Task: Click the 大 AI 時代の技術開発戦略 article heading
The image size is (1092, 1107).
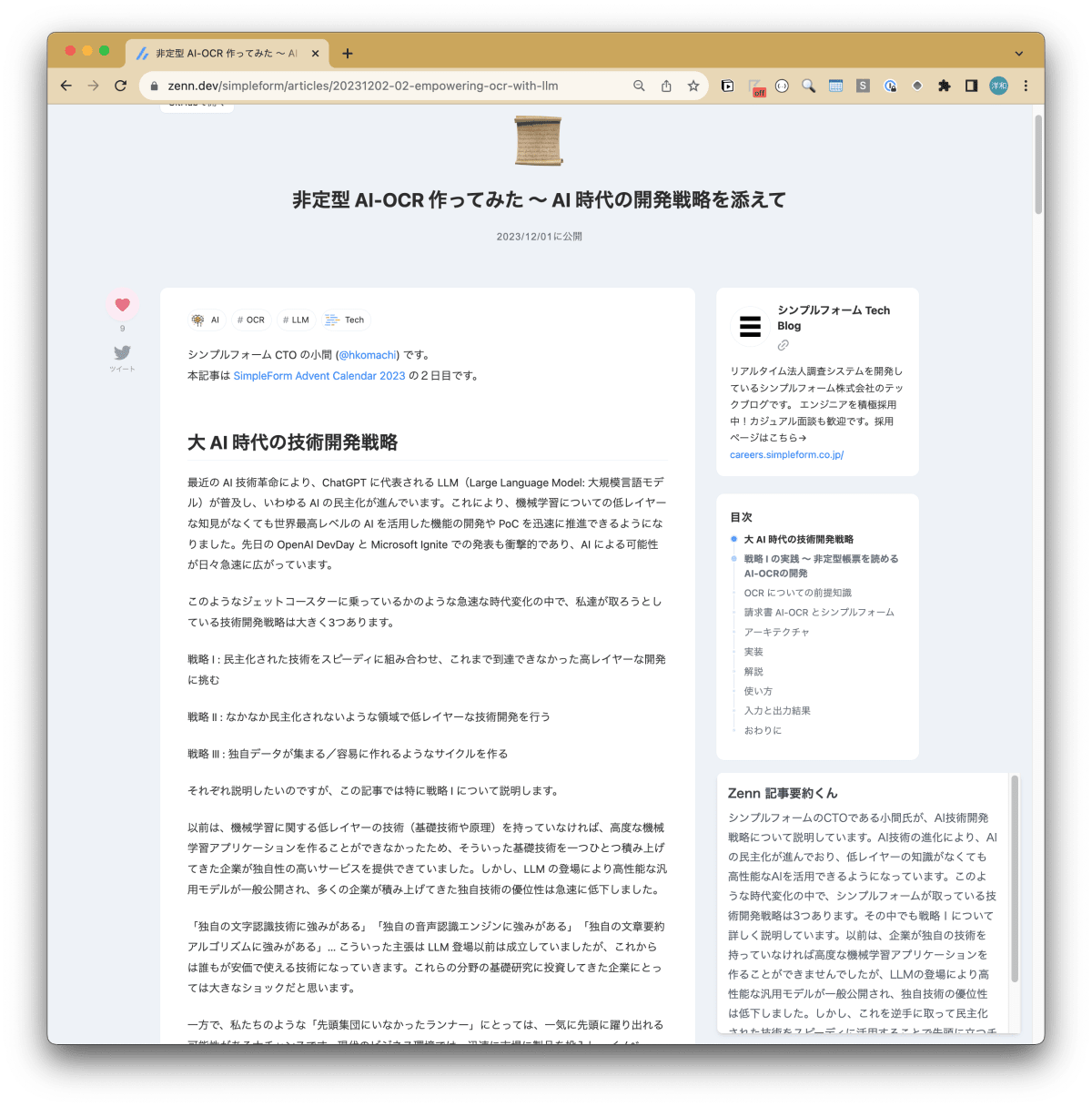Action: pyautogui.click(x=292, y=442)
